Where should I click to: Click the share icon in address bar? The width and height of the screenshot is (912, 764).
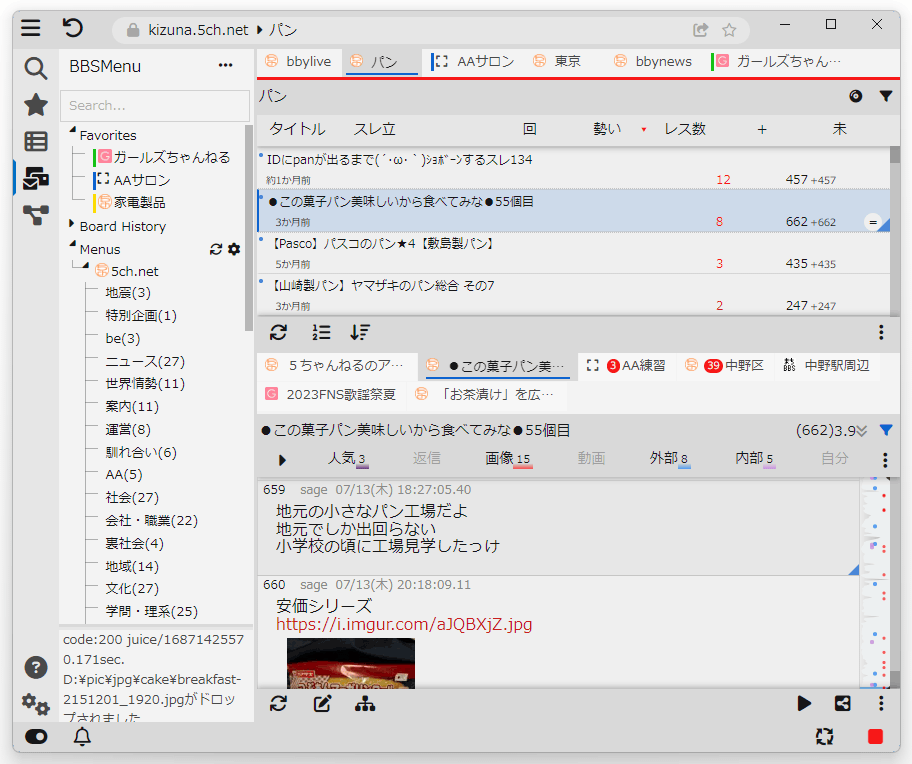[x=700, y=30]
